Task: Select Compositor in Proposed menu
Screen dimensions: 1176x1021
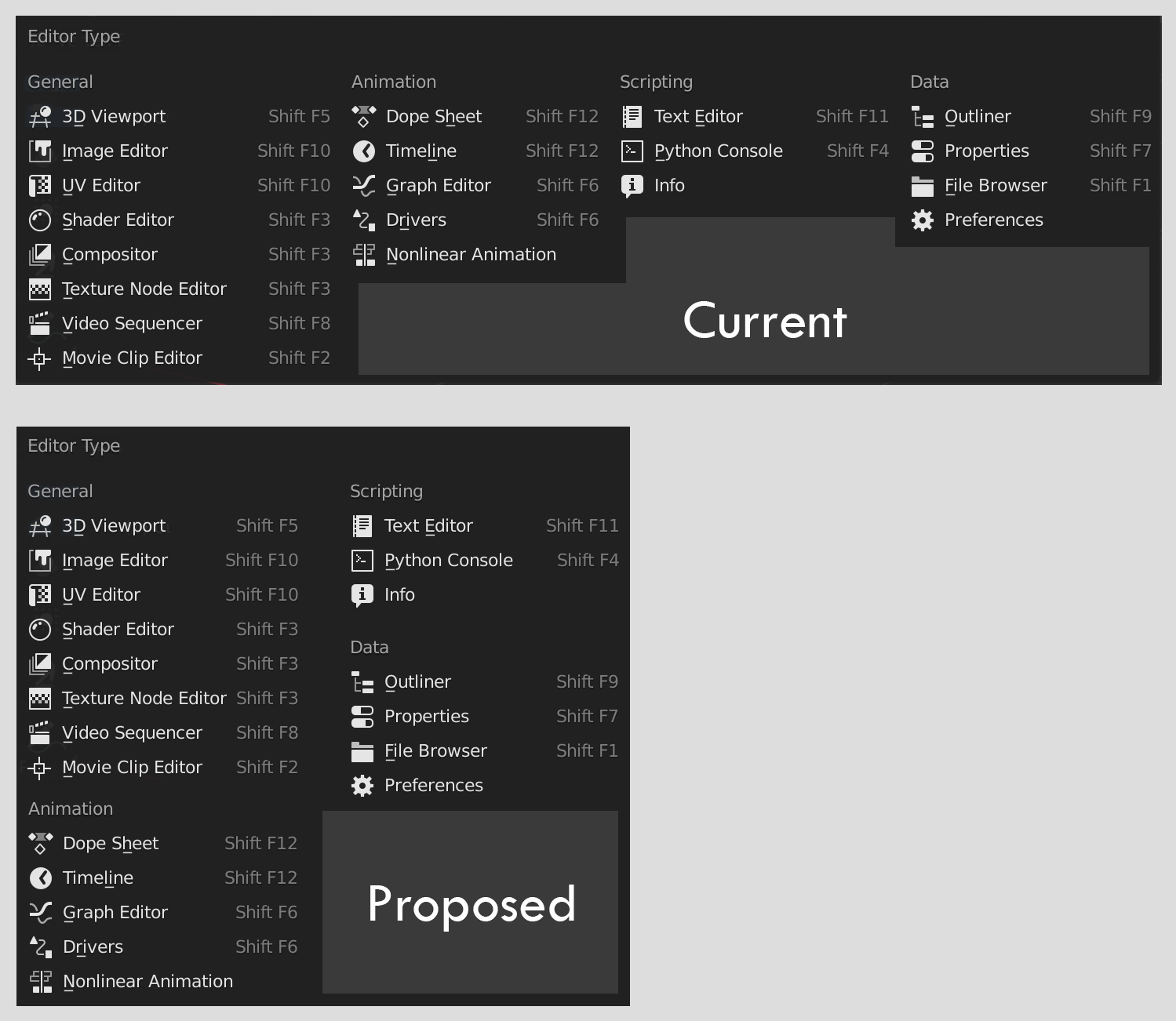Action: click(x=163, y=664)
